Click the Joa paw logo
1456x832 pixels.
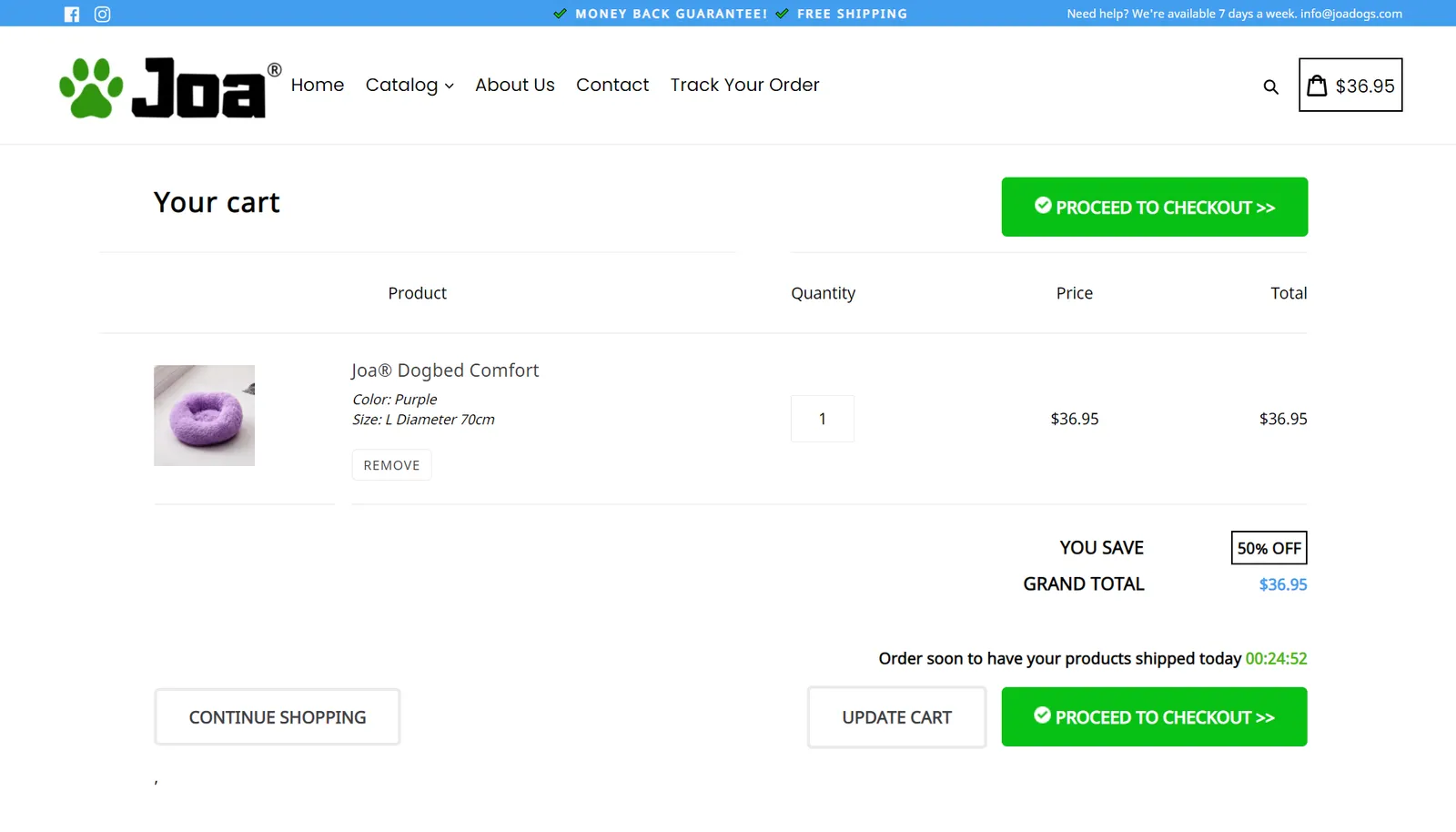point(170,88)
